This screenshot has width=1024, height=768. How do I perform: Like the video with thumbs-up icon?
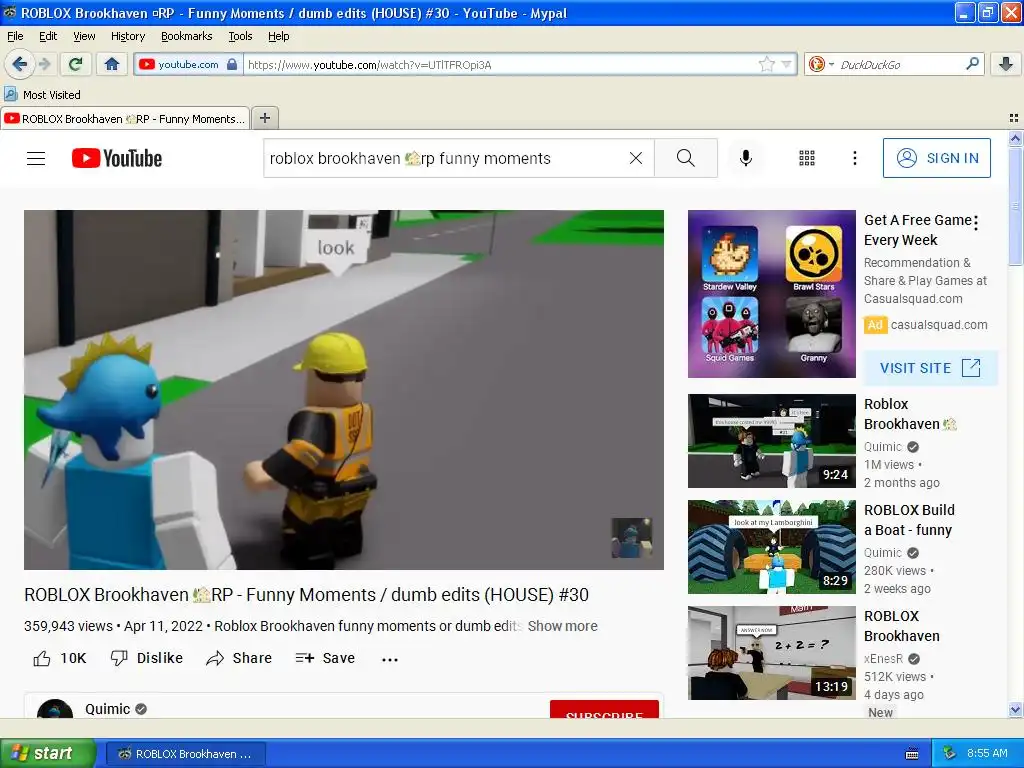42,658
